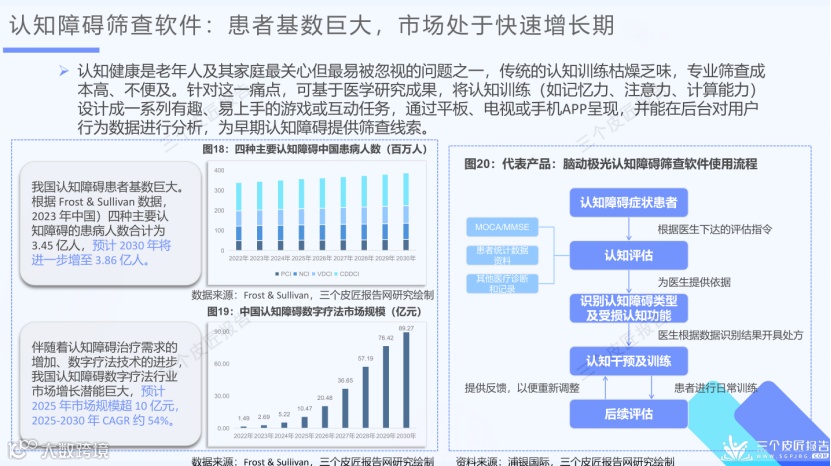
Task: Select the 图19 市场规模 chart title
Action: click(x=314, y=311)
